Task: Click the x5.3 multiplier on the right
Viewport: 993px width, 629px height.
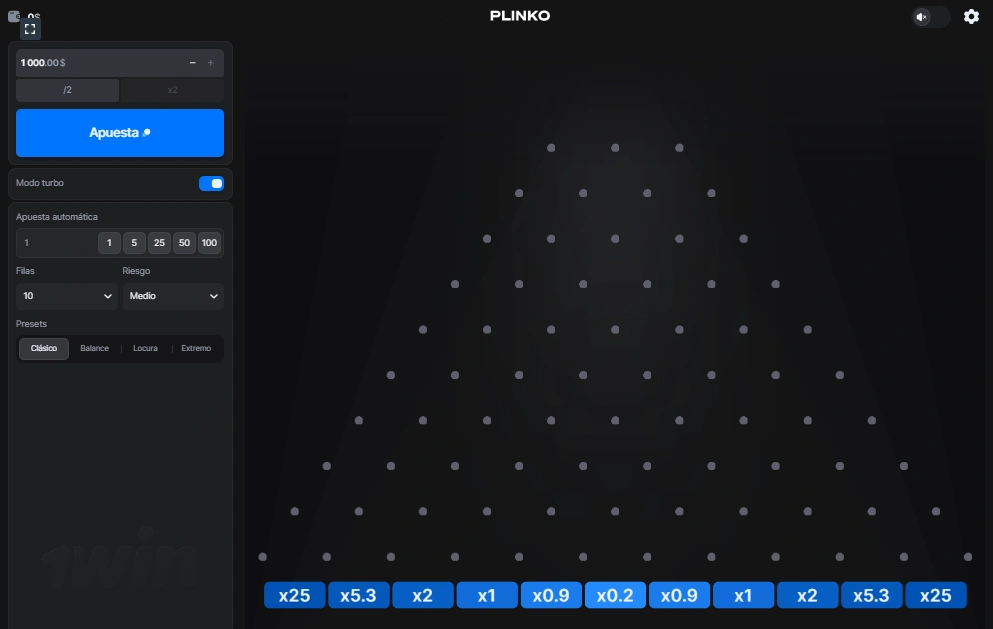Action: (871, 595)
